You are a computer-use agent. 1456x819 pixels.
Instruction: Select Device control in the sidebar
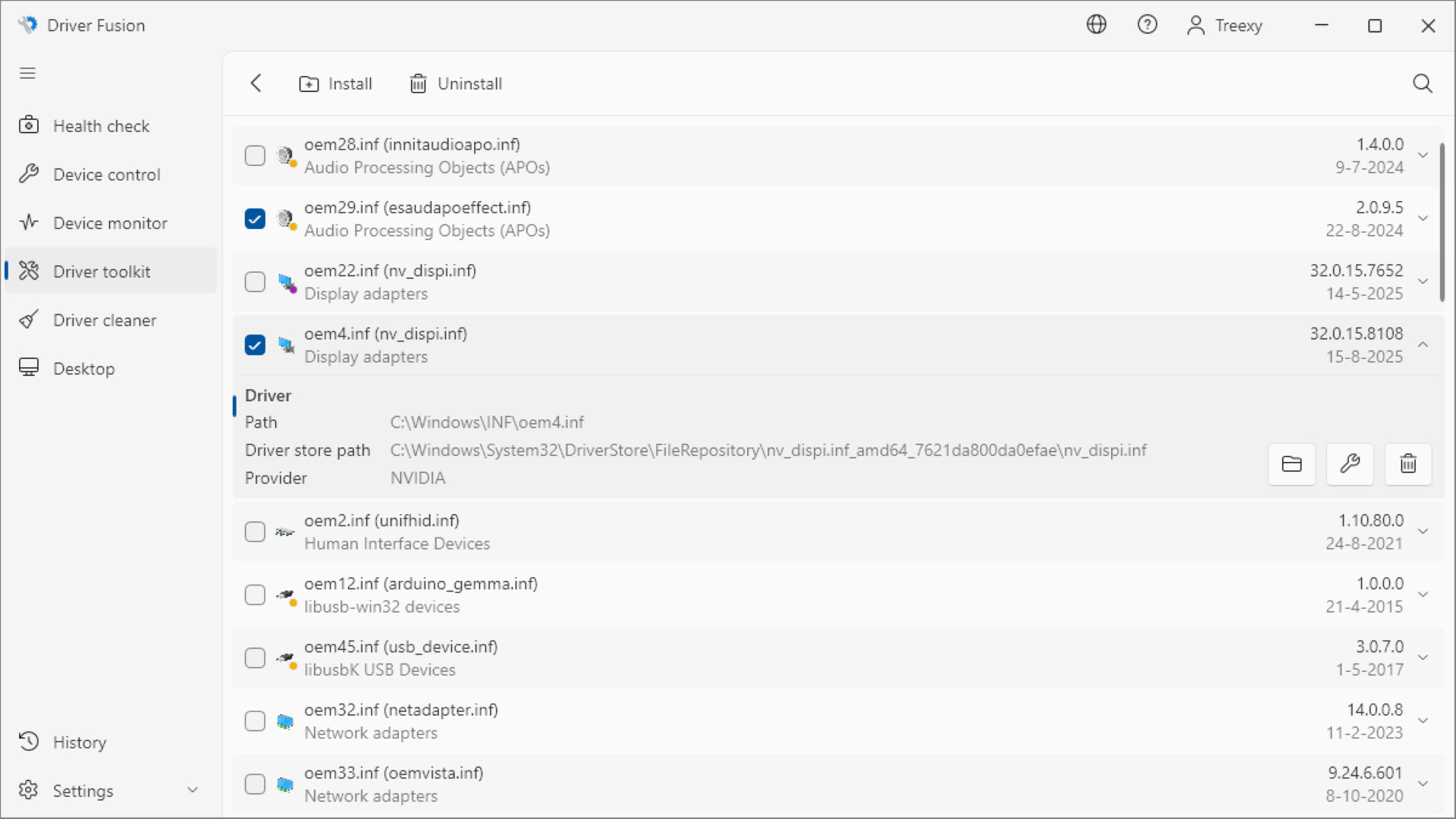(x=107, y=174)
